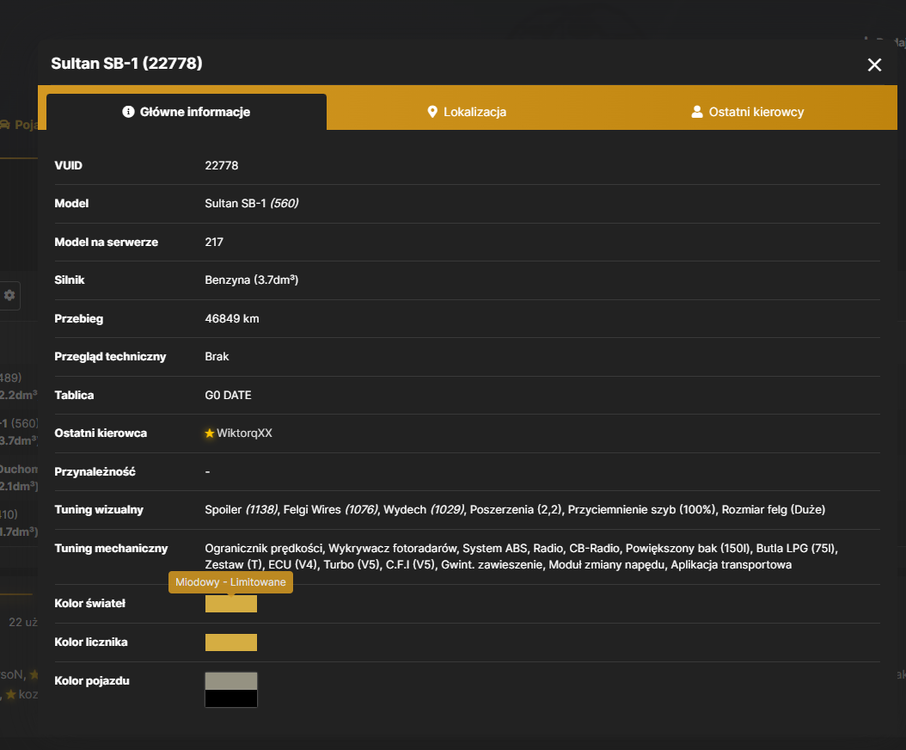Close the Sultan SB-1 dialog
906x750 pixels.
tap(874, 65)
